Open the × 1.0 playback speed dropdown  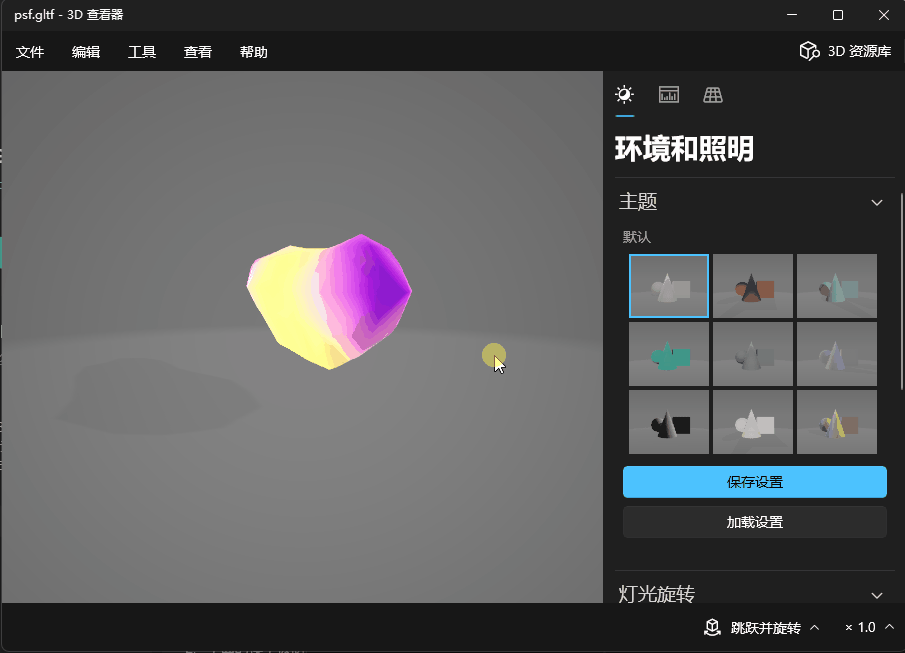pos(869,627)
